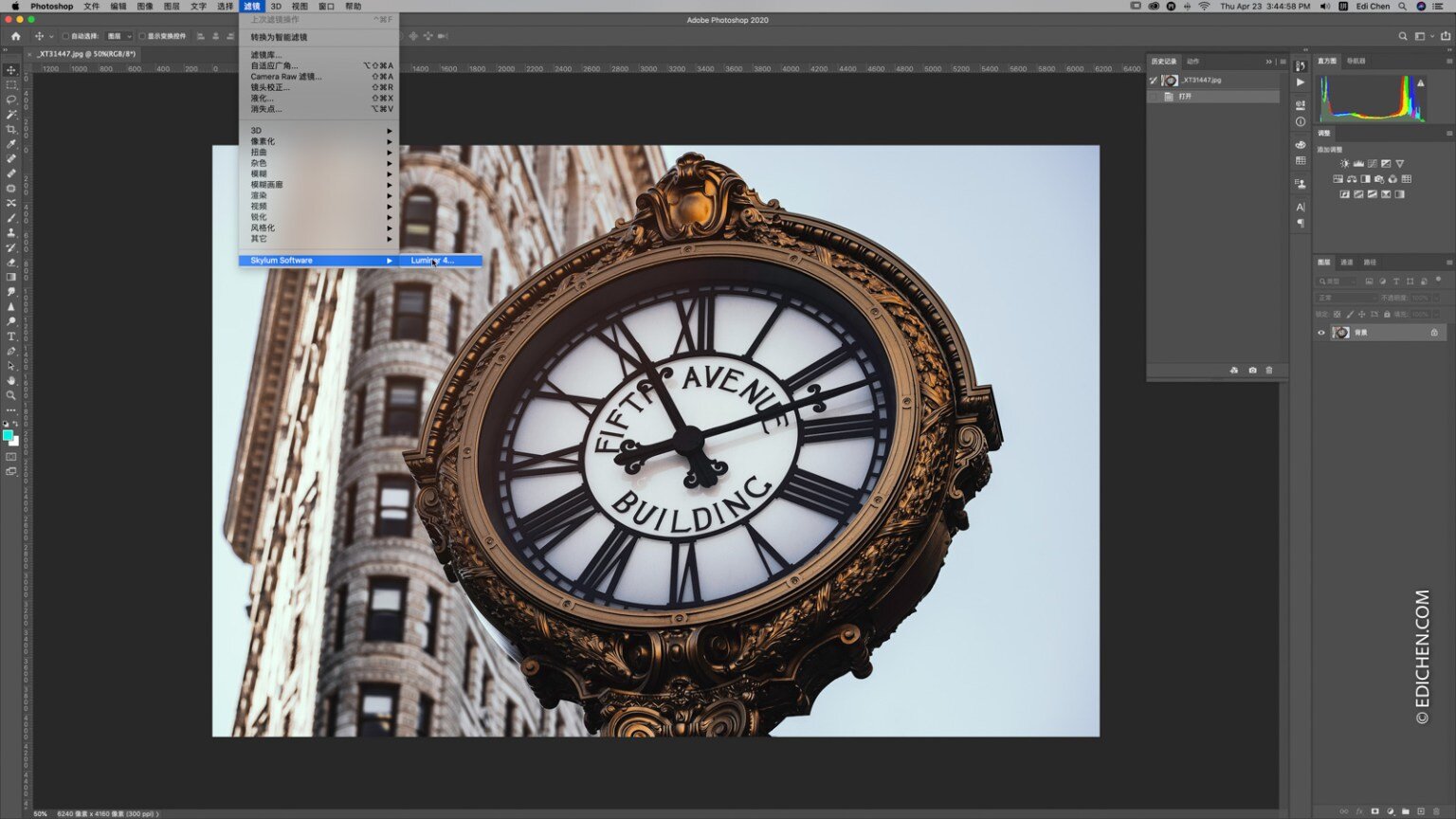Image resolution: width=1456 pixels, height=819 pixels.
Task: Add Photo Filter adjustment icon
Action: coord(1379,179)
